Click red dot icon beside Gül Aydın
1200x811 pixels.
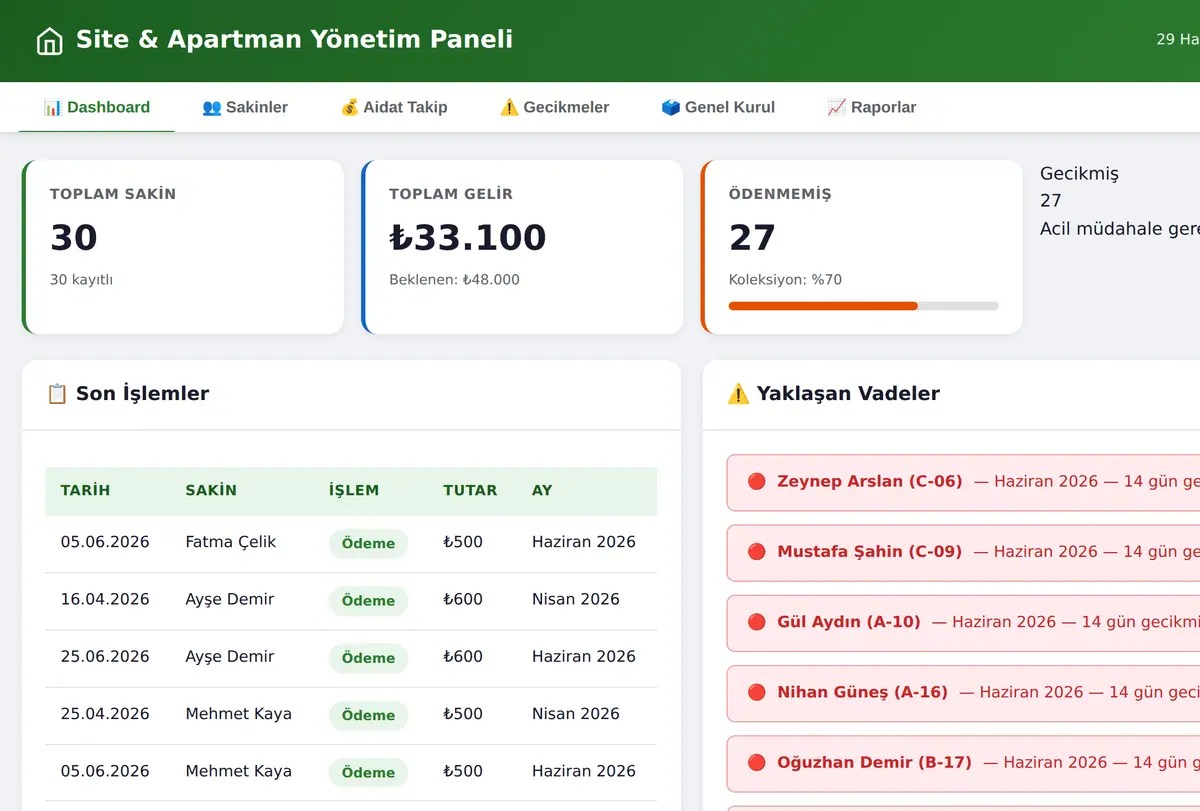[x=756, y=621]
